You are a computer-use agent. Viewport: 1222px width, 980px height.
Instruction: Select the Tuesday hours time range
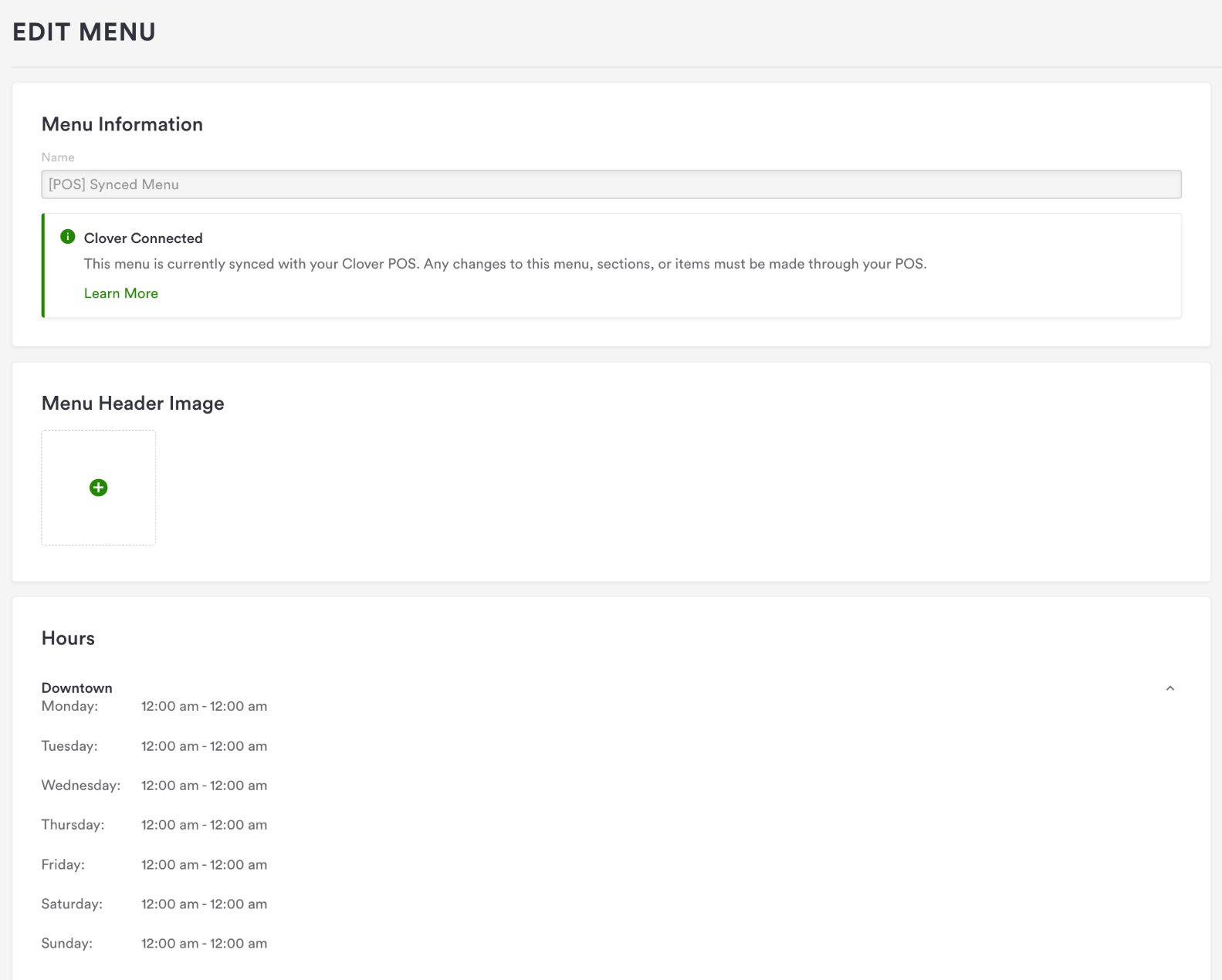pyautogui.click(x=204, y=746)
